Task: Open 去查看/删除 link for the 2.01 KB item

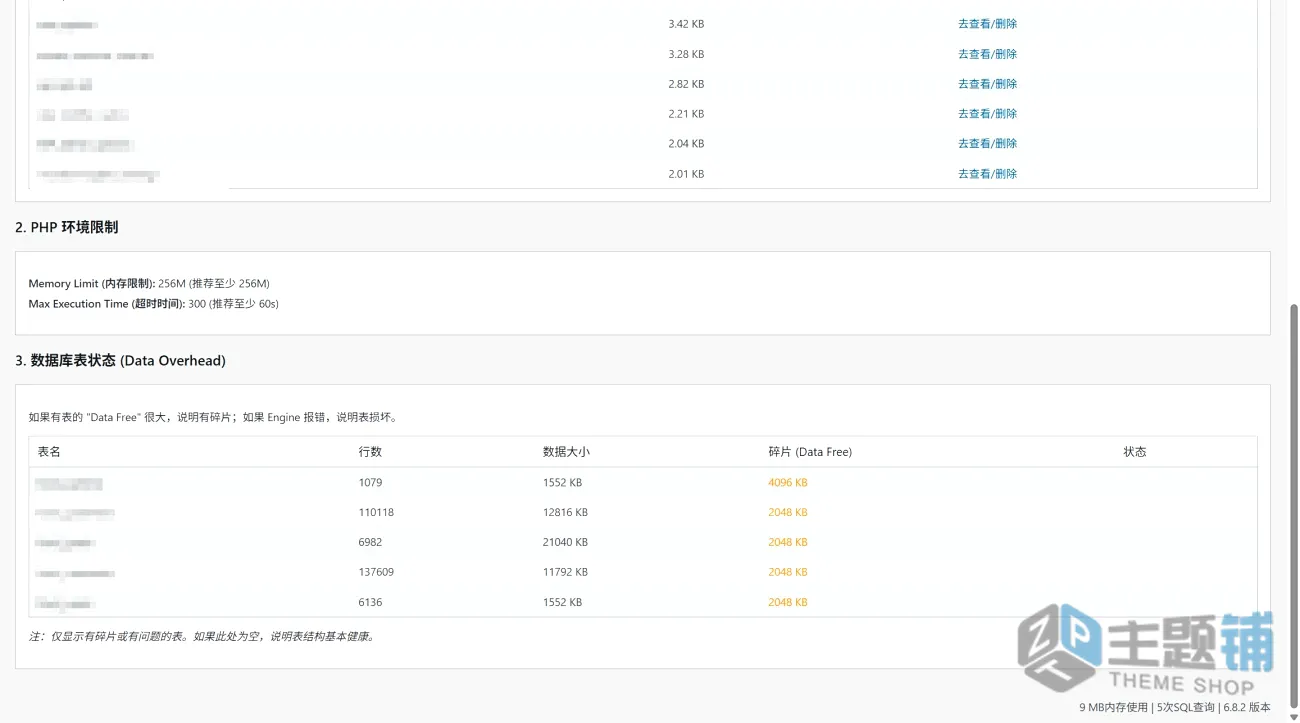Action: click(987, 174)
